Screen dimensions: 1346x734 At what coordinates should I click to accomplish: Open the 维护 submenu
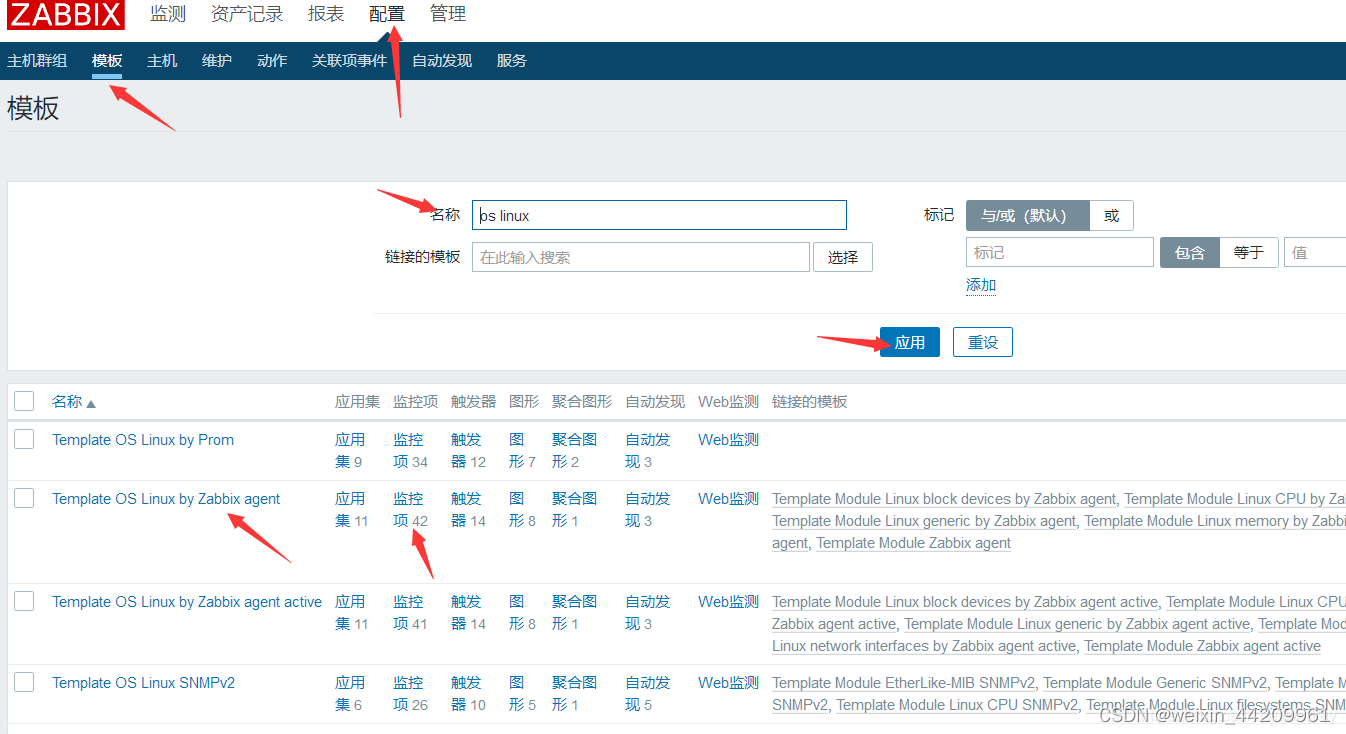click(217, 61)
